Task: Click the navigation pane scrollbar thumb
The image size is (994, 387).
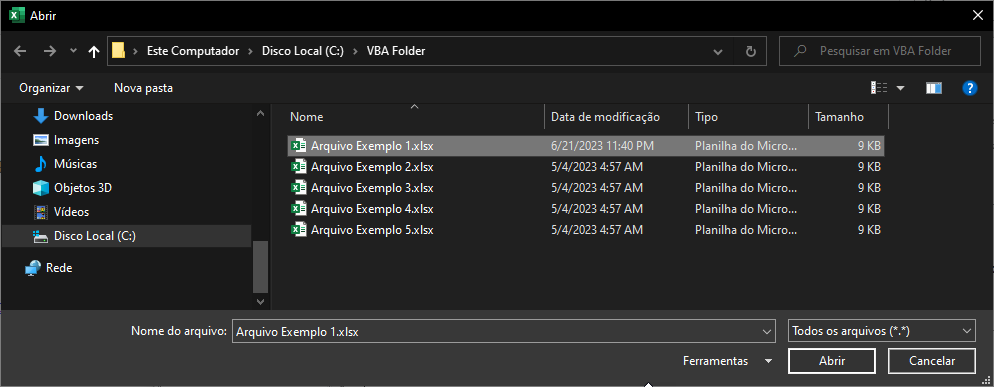Action: point(260,266)
